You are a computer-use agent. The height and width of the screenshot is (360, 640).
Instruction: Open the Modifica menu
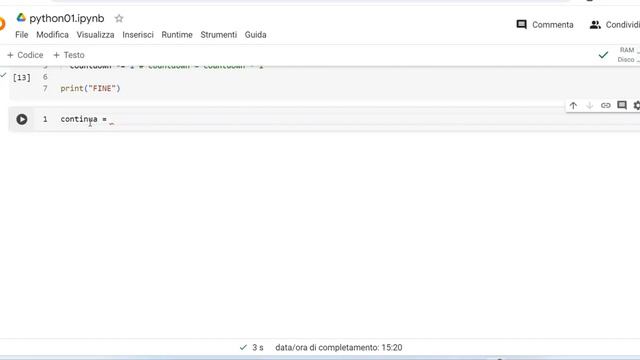pyautogui.click(x=52, y=35)
